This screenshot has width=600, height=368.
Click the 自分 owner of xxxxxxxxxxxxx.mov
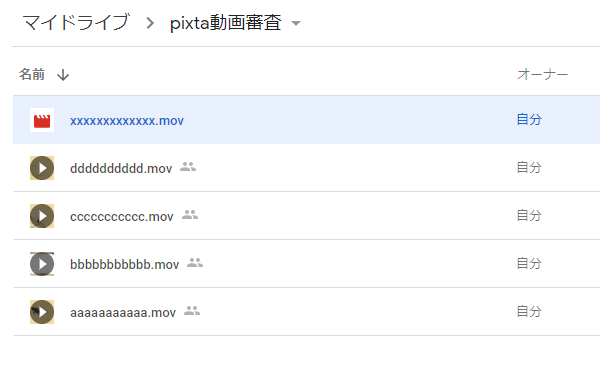(x=529, y=119)
